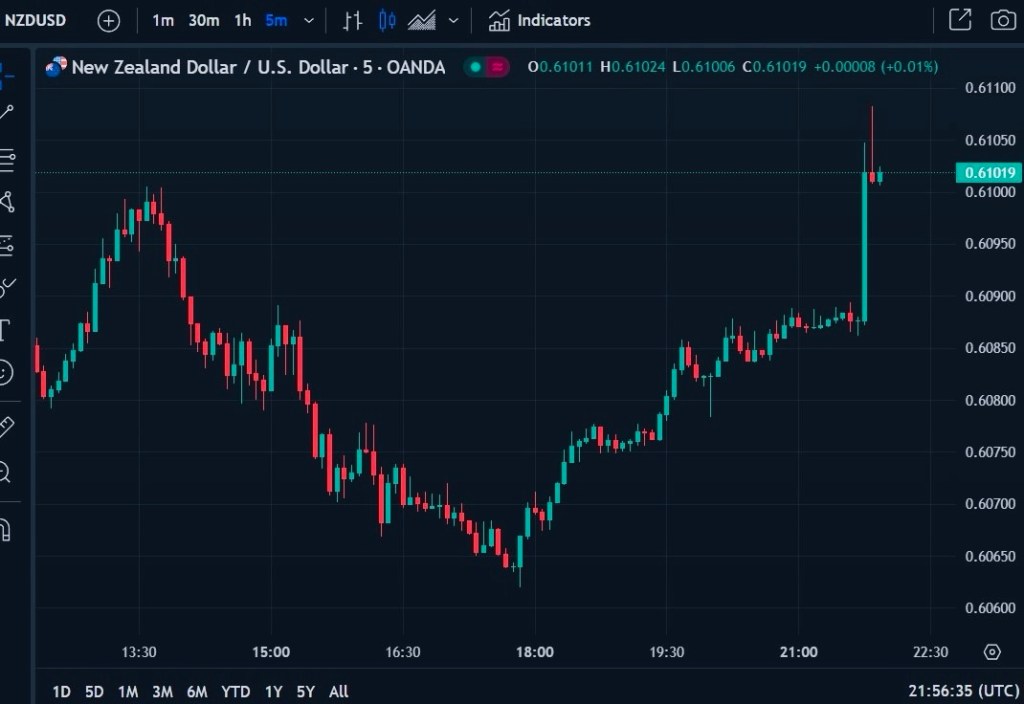This screenshot has width=1024, height=704.
Task: Open chart settings gear near time axis
Action: pos(991,652)
